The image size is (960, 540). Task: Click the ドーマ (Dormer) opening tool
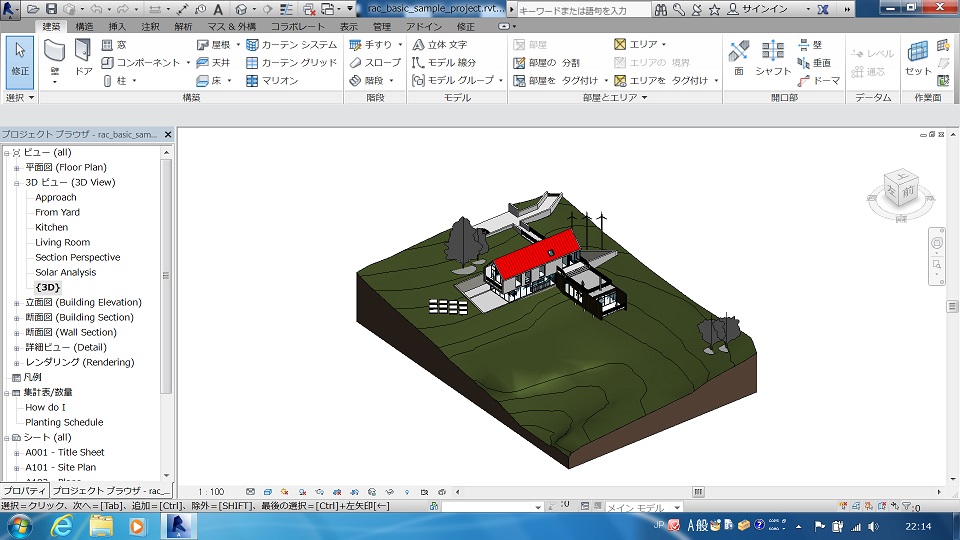point(818,81)
